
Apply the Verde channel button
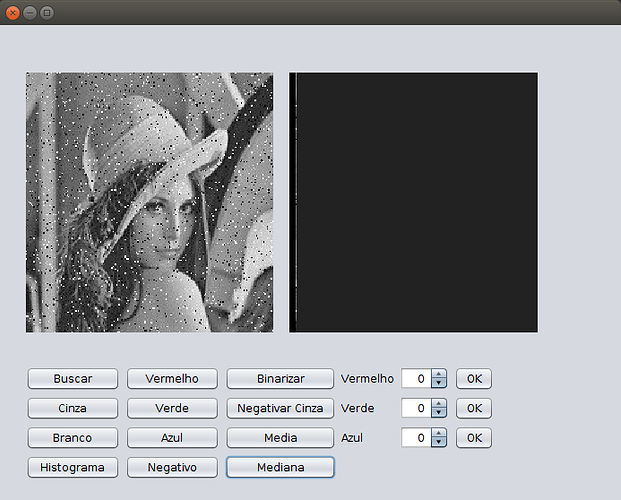172,408
